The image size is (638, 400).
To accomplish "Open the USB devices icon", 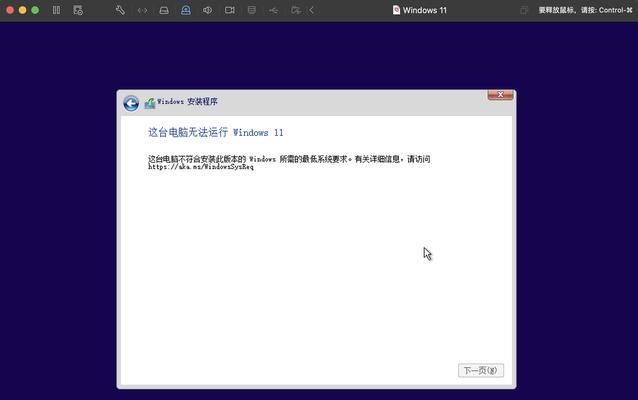I will 274,11.
